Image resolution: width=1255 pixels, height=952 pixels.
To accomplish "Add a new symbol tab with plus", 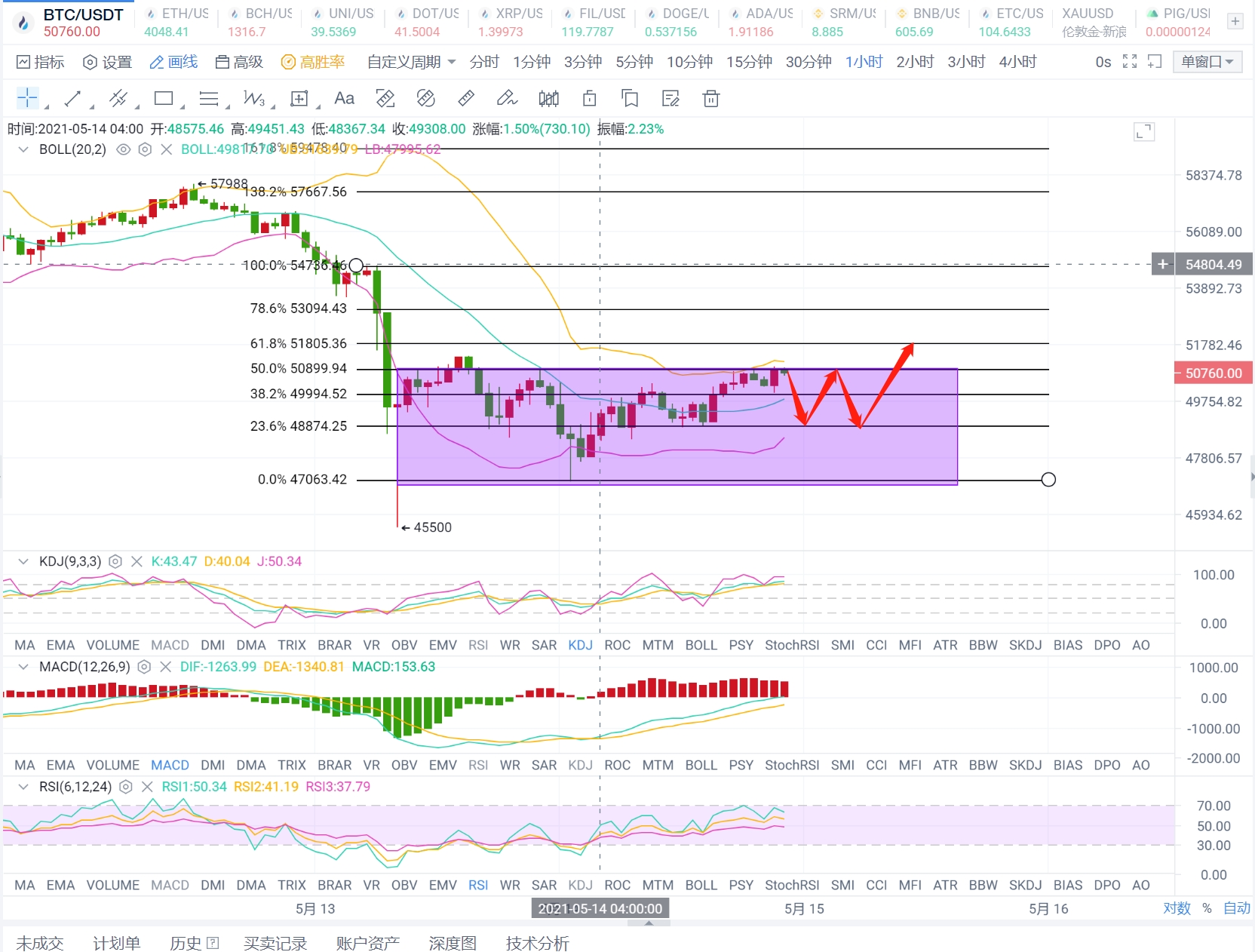I will point(1235,22).
